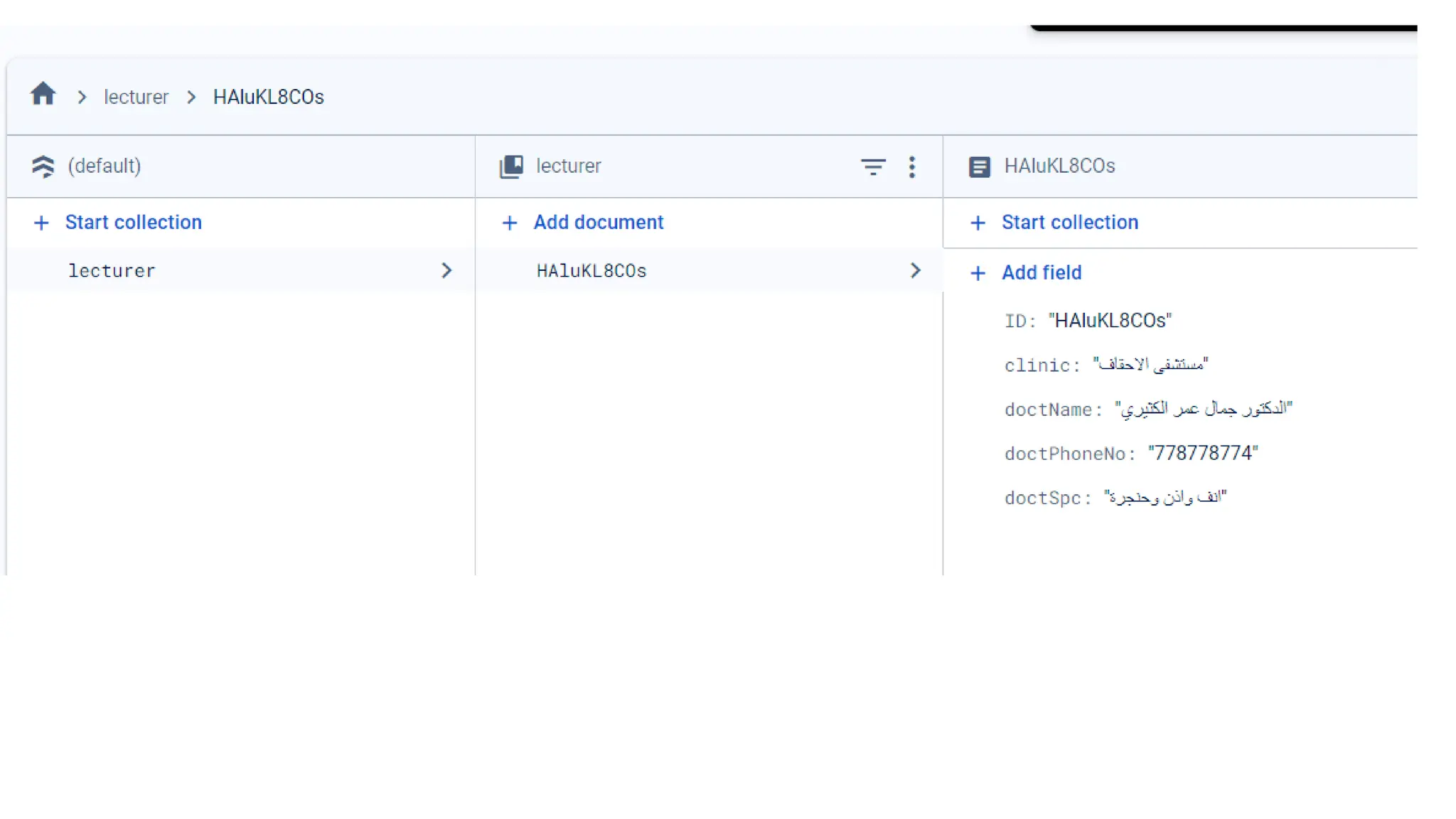Click the database icon next to (default)
This screenshot has width=1456, height=819.
pos(43,166)
